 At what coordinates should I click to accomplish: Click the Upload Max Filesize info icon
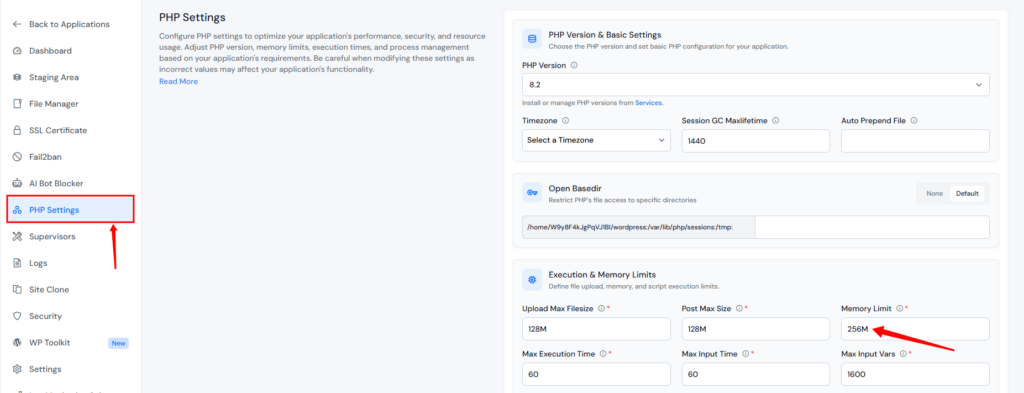pos(601,308)
